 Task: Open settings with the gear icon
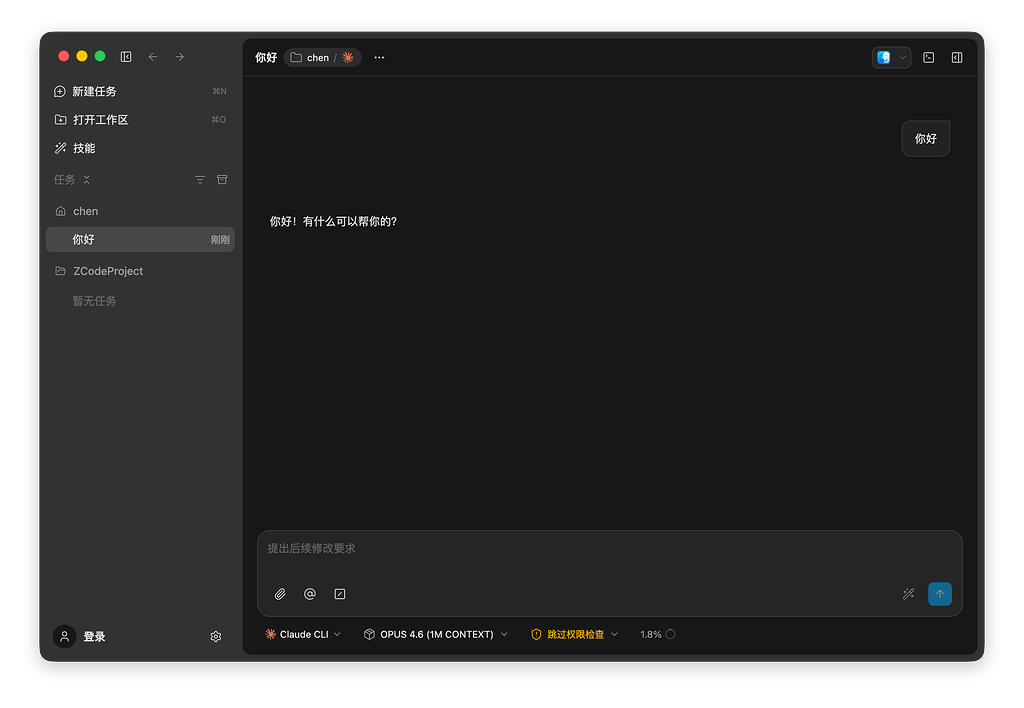click(x=216, y=636)
